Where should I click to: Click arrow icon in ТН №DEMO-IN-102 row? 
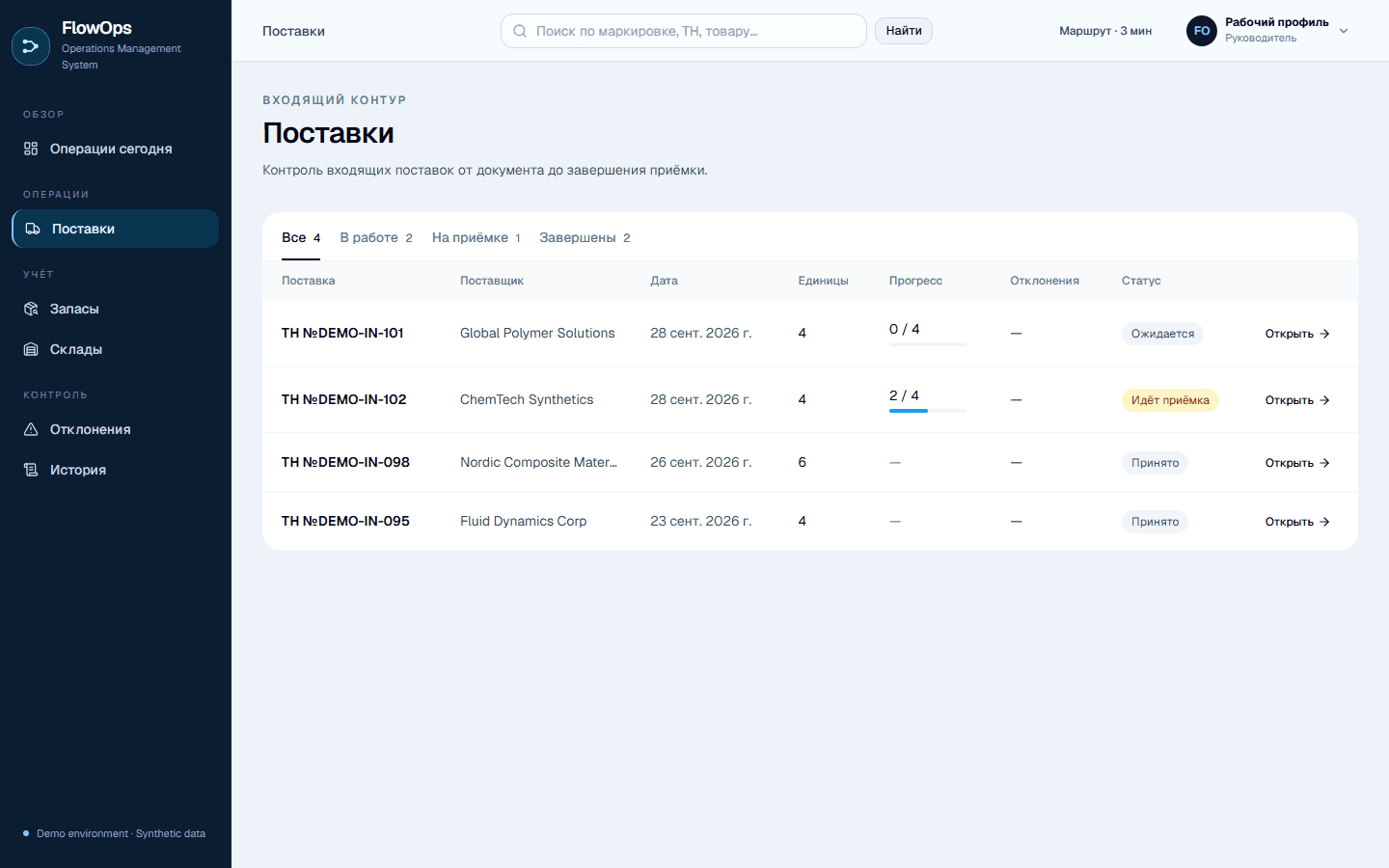pyautogui.click(x=1324, y=400)
